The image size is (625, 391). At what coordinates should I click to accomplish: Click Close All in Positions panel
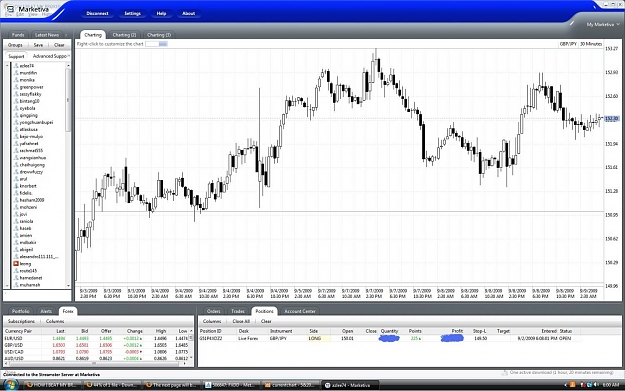coord(241,321)
